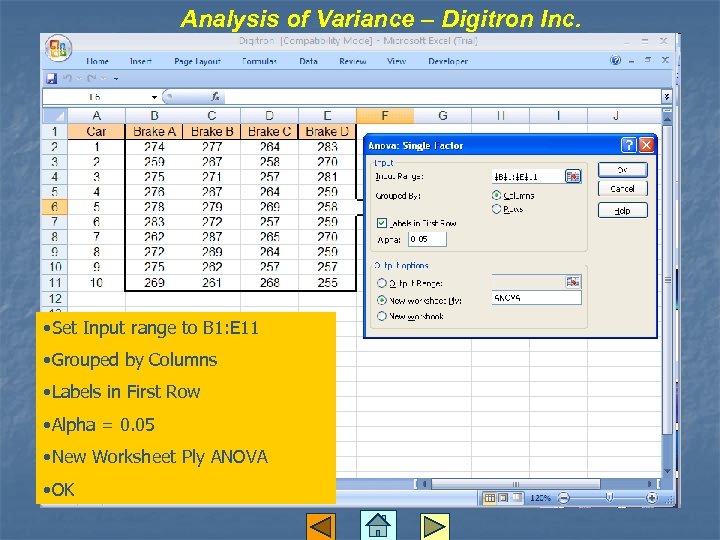The image size is (720, 540).
Task: Undo using the quick access arrow
Action: click(68, 79)
